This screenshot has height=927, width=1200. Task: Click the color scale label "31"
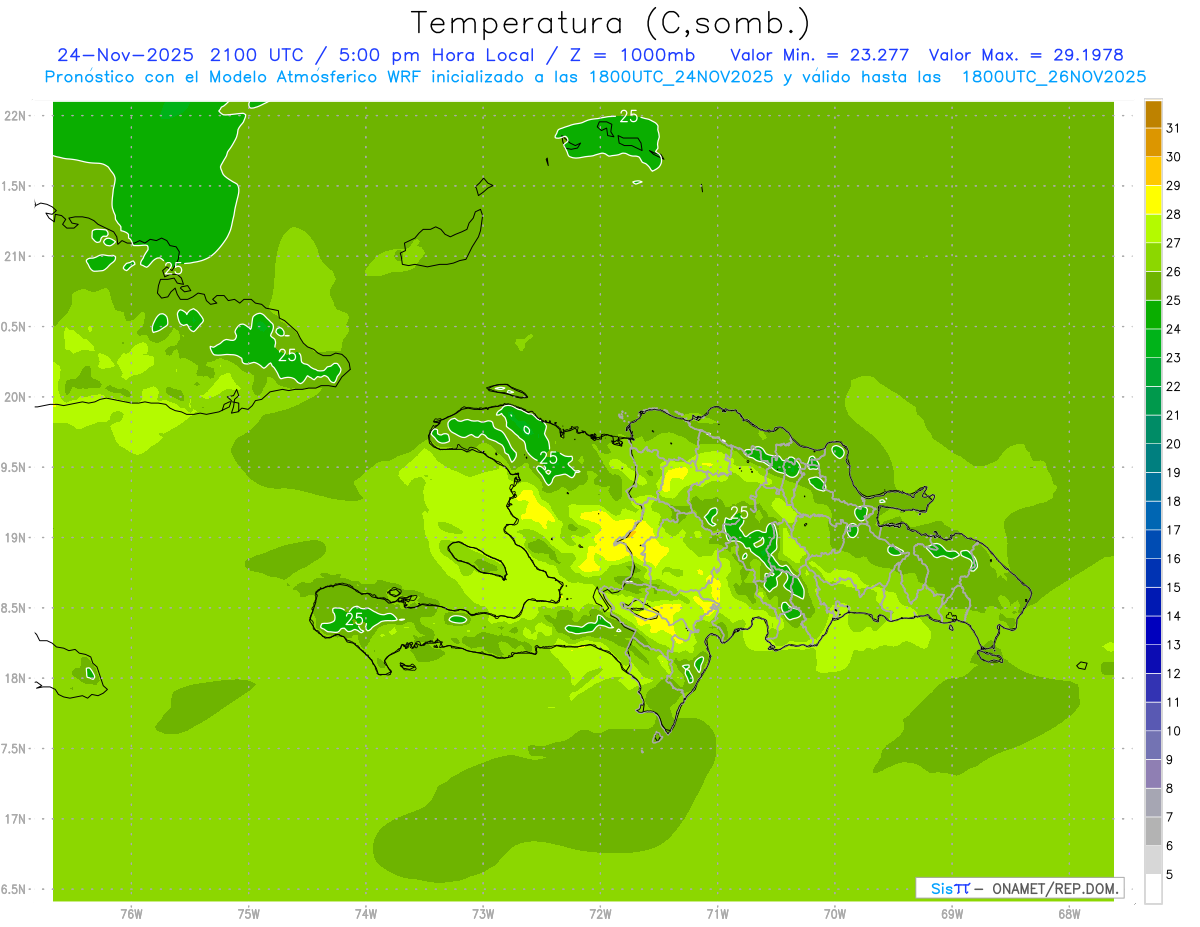[x=1174, y=128]
